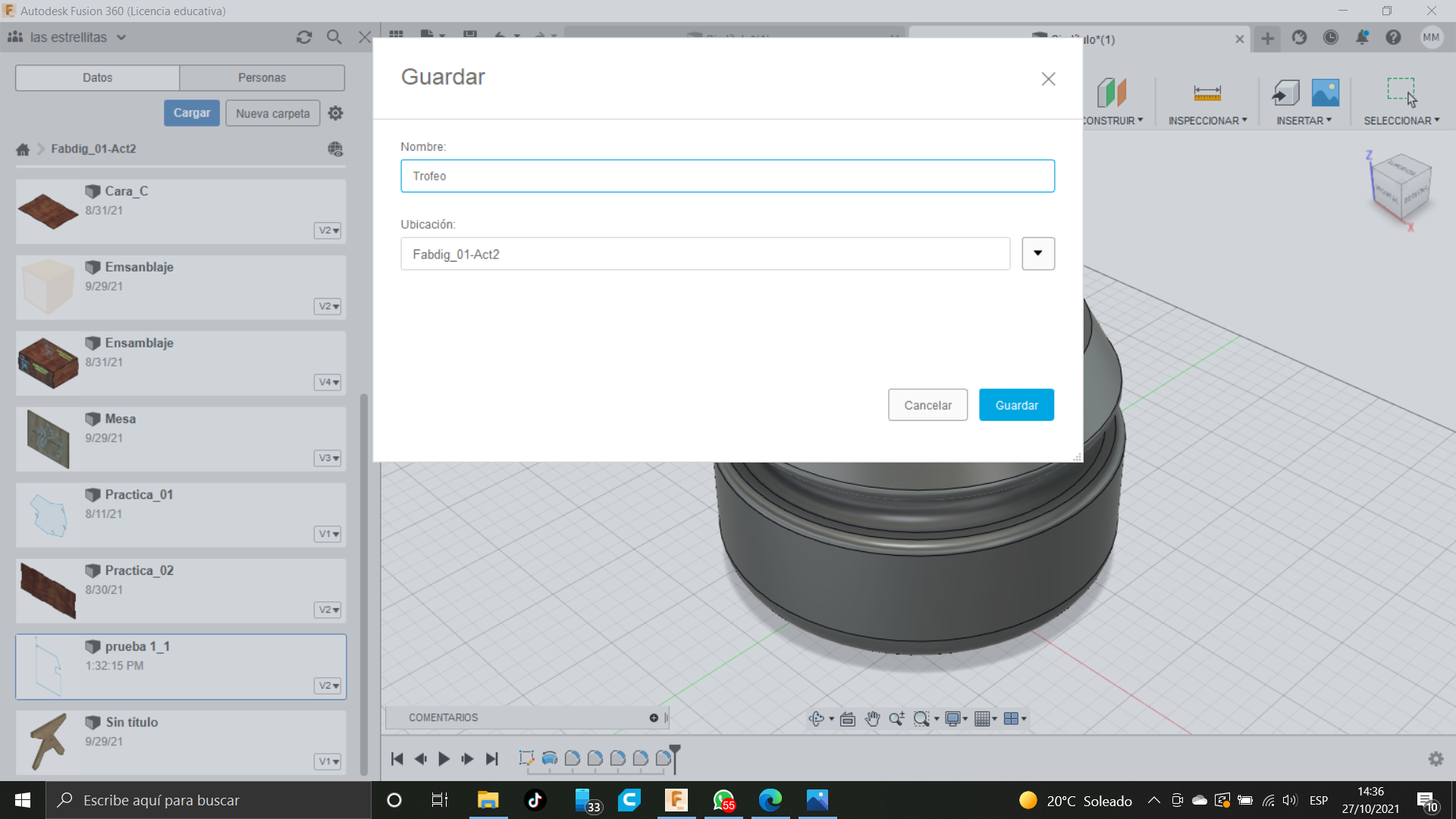Switch to the Personas tab

pos(262,77)
